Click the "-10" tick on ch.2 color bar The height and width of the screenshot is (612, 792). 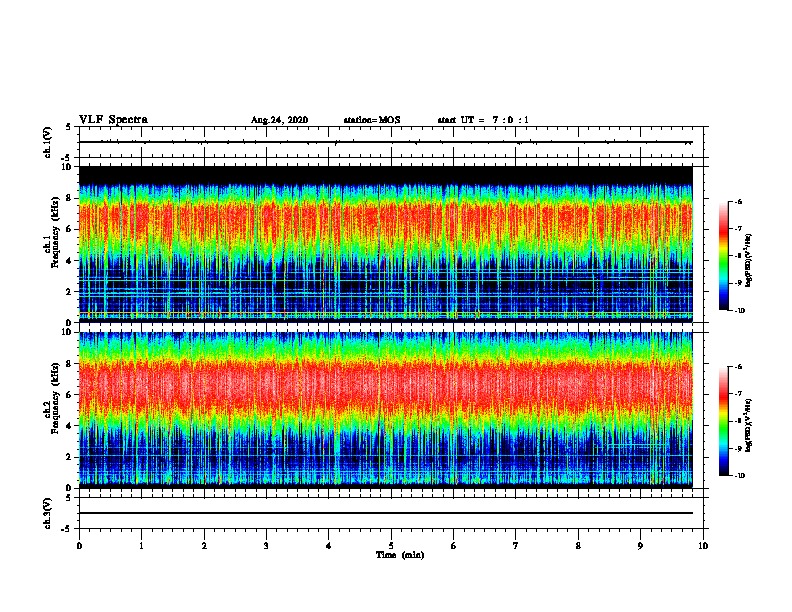click(740, 476)
